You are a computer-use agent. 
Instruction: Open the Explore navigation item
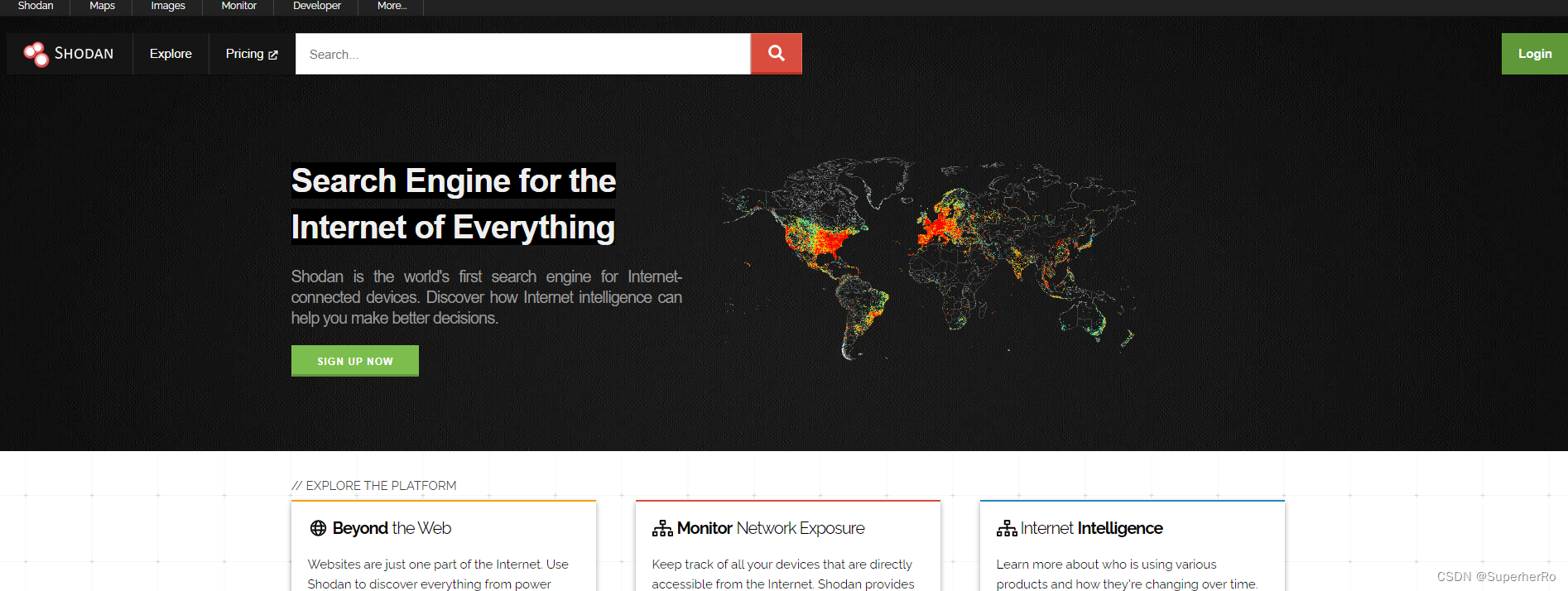171,54
